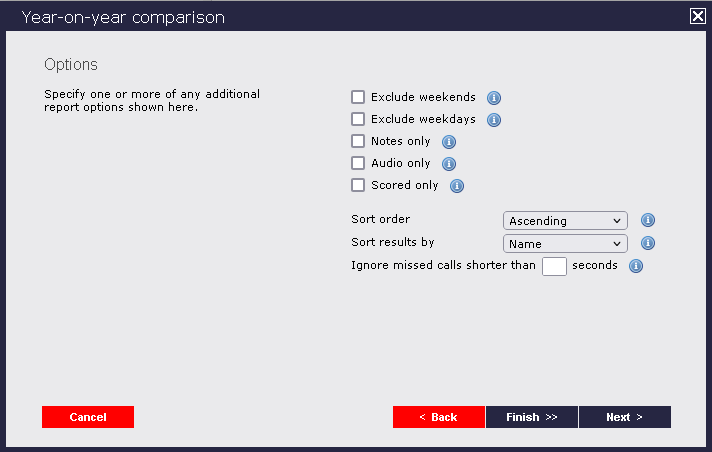This screenshot has height=452, width=712.
Task: Go back with the Back button
Action: (x=438, y=417)
